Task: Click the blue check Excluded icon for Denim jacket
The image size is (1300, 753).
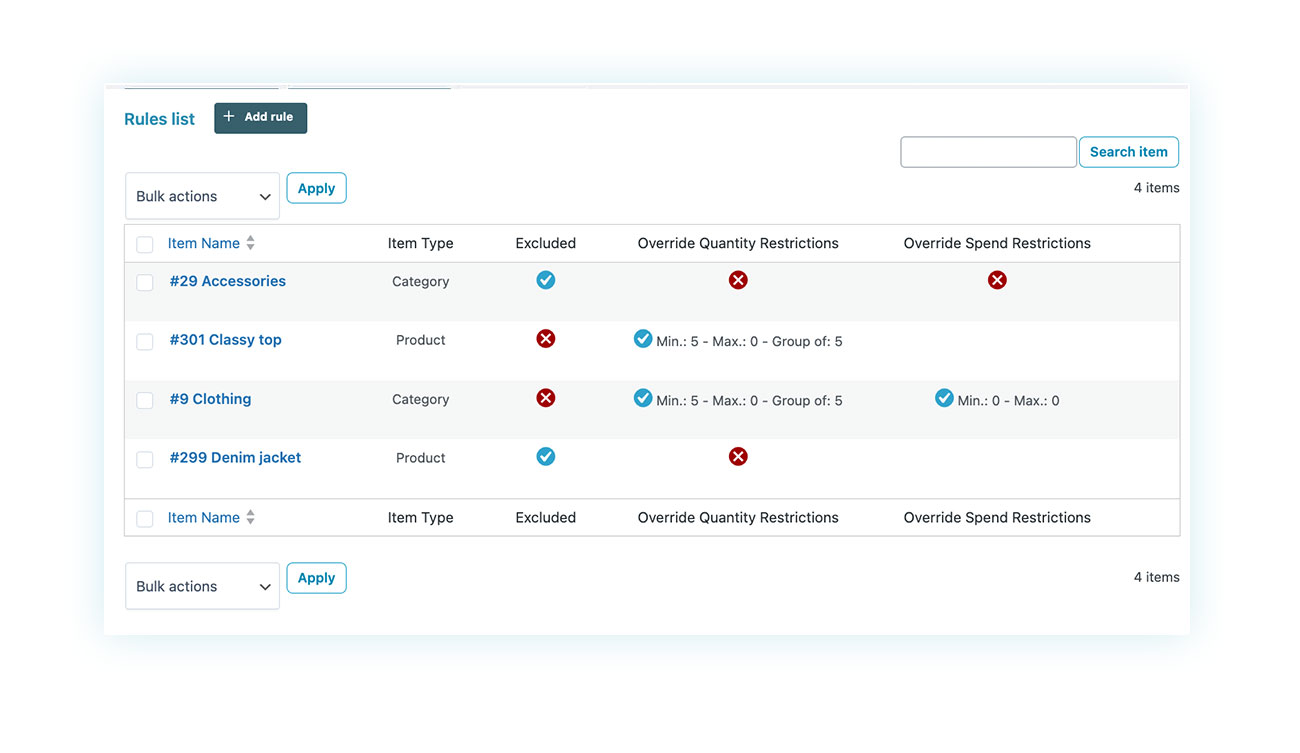Action: (x=545, y=456)
